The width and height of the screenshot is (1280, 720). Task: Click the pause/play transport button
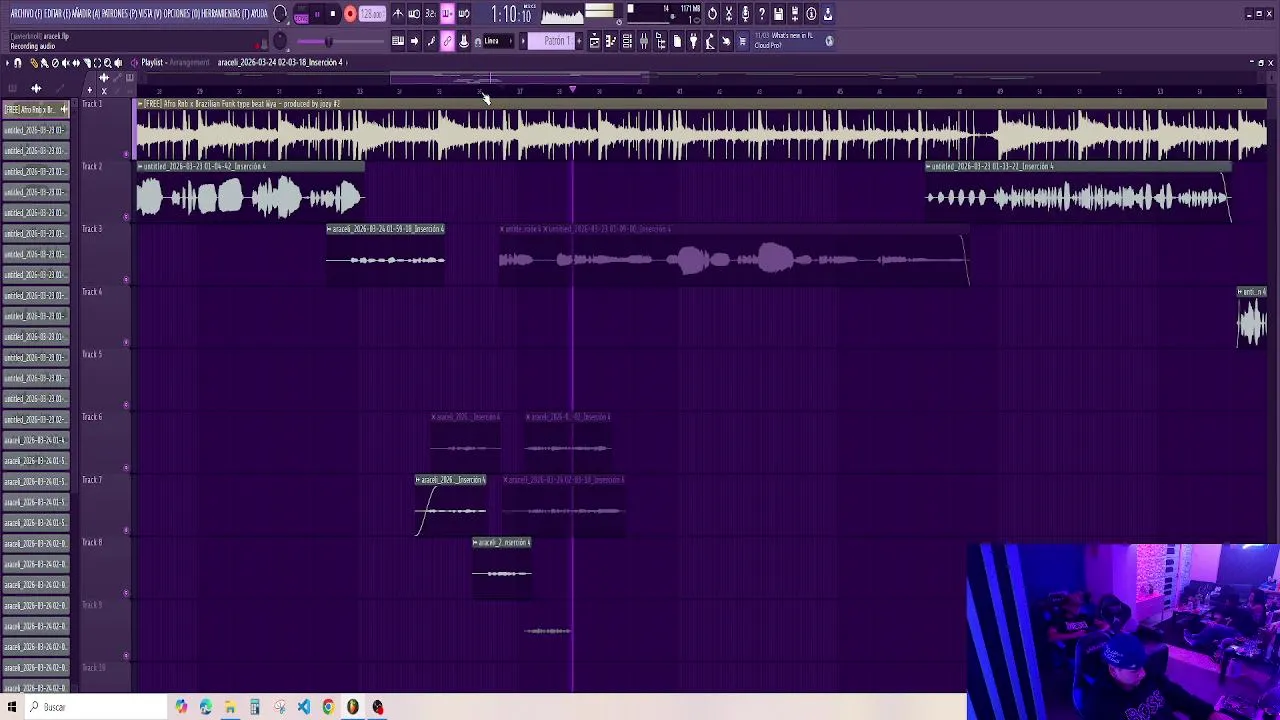pos(317,14)
